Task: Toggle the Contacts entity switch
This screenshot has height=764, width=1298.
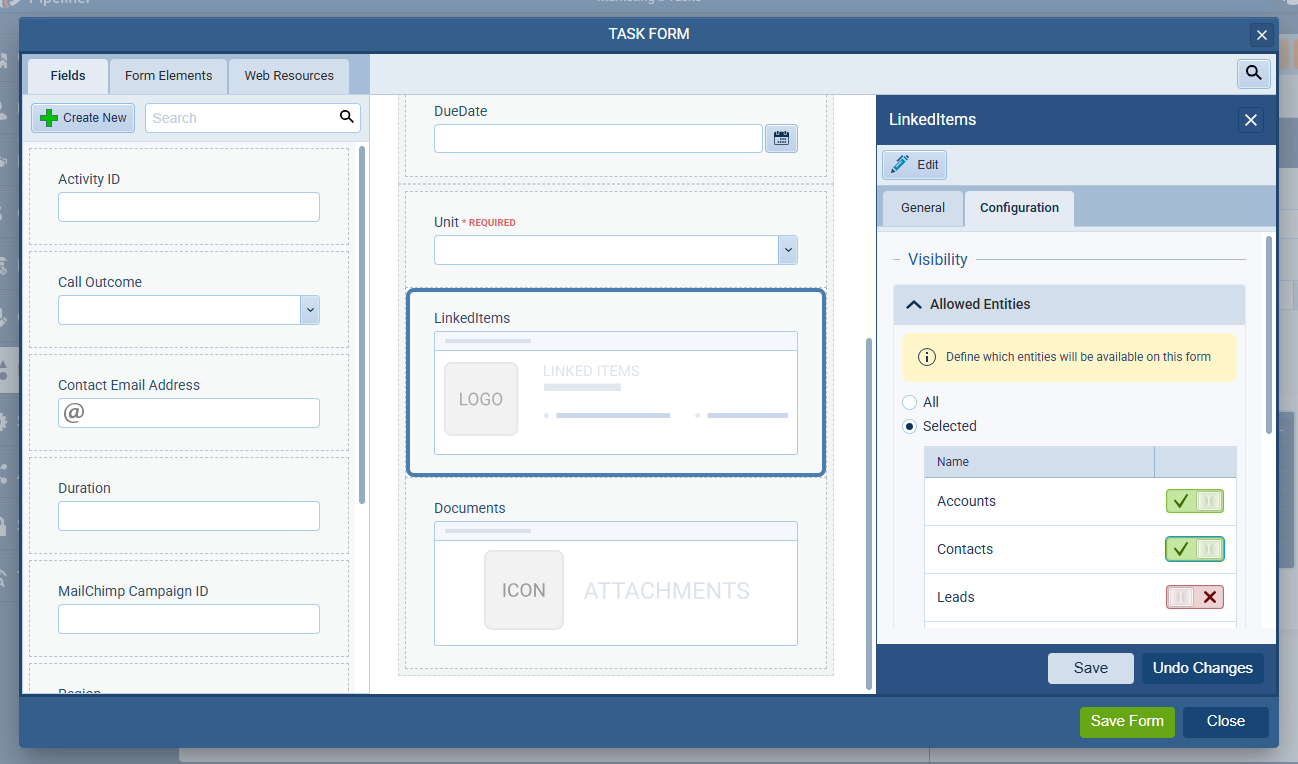Action: 1194,549
